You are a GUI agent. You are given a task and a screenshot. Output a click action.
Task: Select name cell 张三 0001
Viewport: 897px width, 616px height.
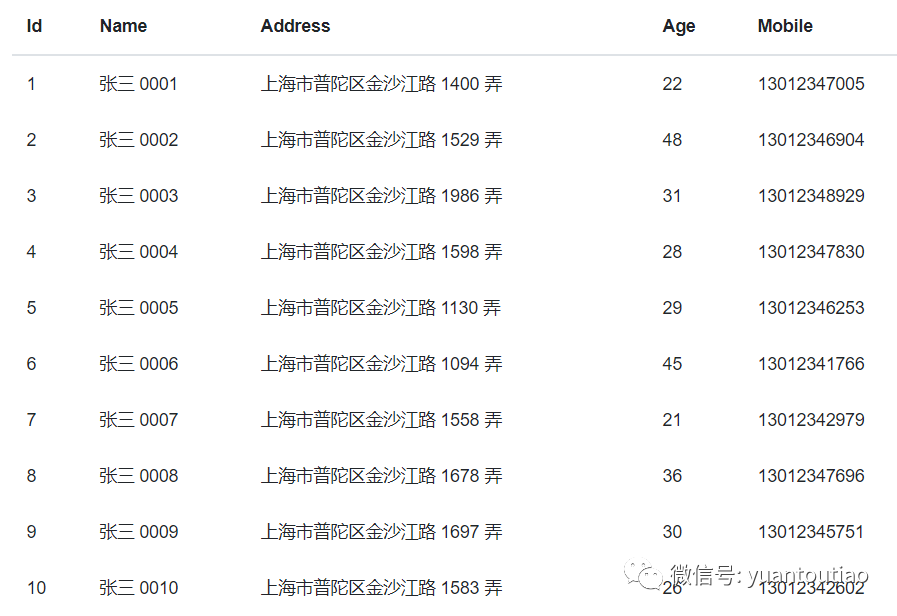(138, 84)
